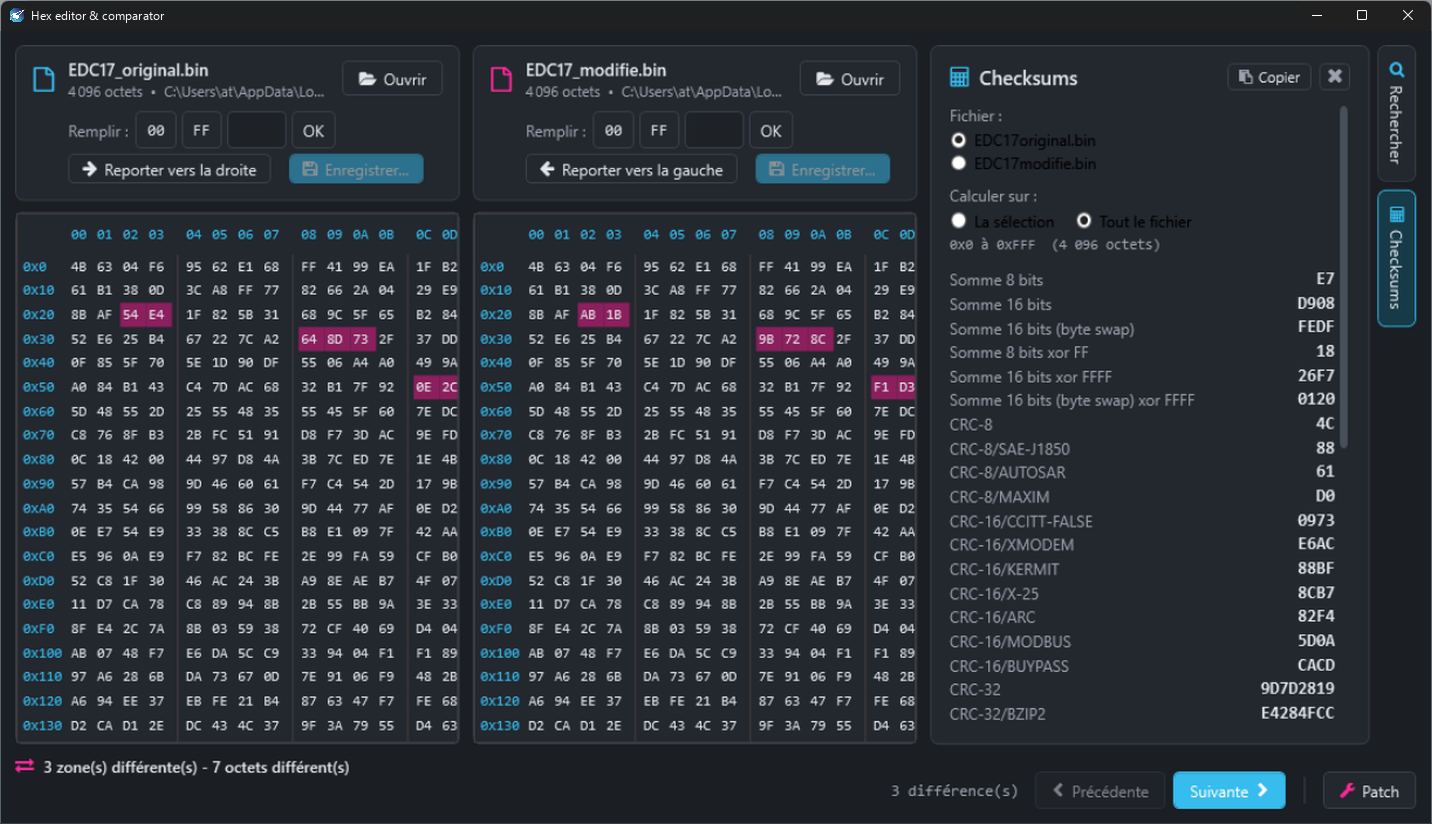Click the Checksums calculator icon in panel header

(959, 78)
